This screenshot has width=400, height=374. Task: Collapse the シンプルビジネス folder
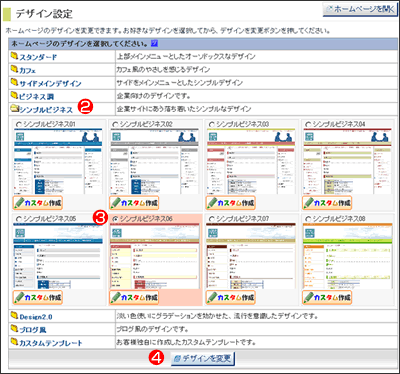point(46,110)
